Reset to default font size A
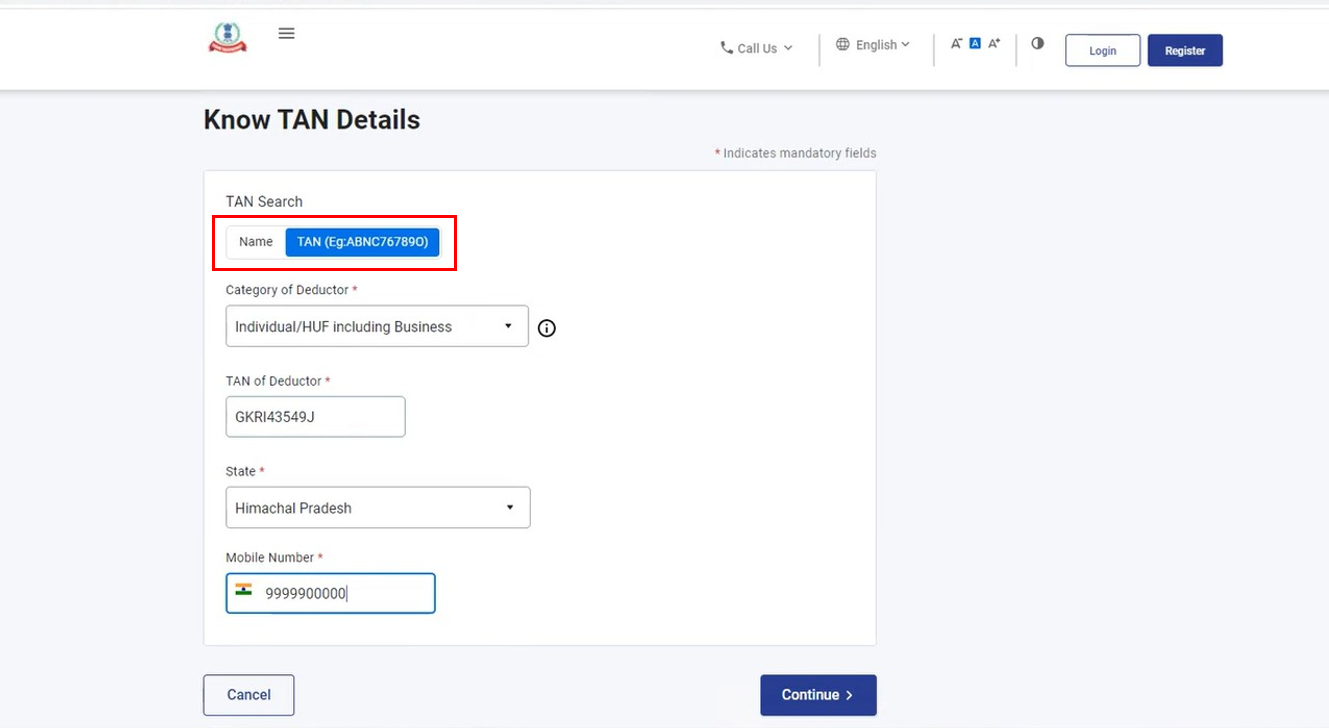Image resolution: width=1329 pixels, height=728 pixels. point(975,43)
